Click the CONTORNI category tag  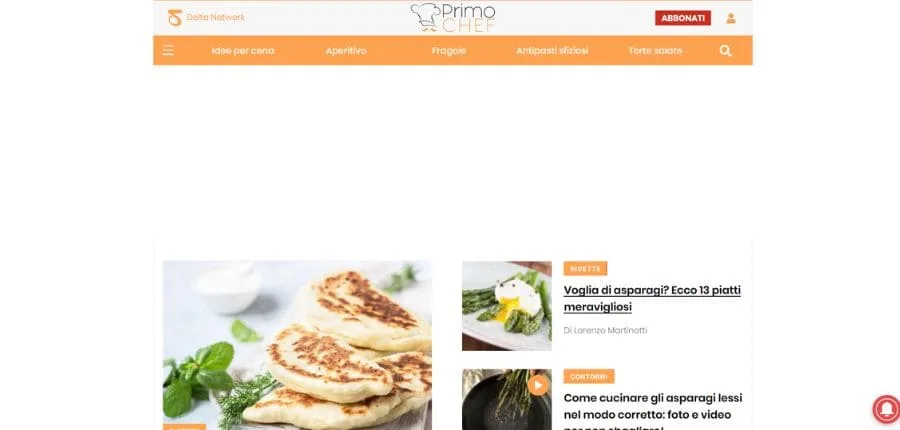589,377
